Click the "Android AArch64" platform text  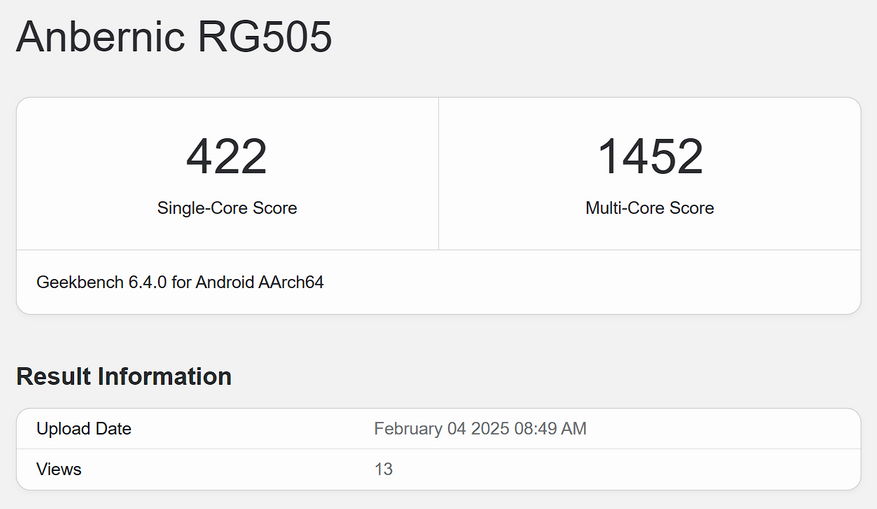[259, 282]
